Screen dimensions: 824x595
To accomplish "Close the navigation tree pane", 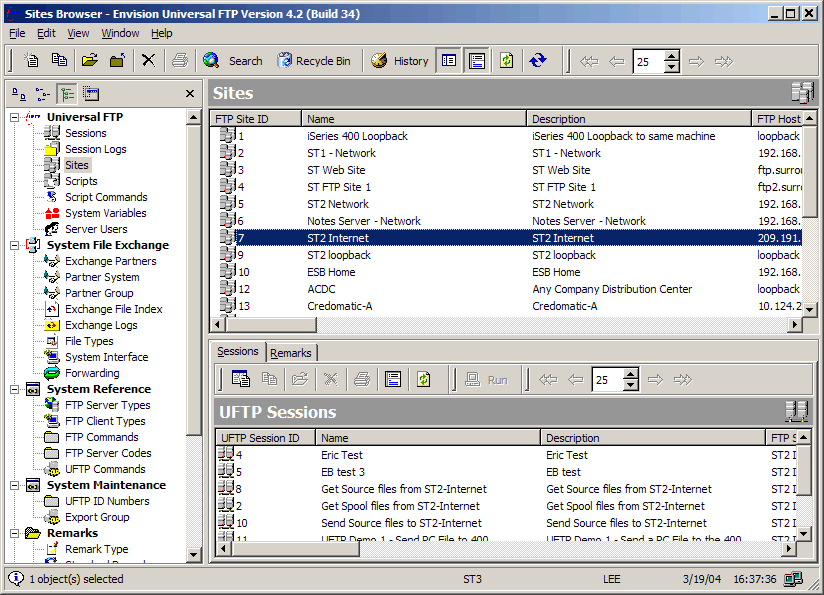I will click(190, 94).
